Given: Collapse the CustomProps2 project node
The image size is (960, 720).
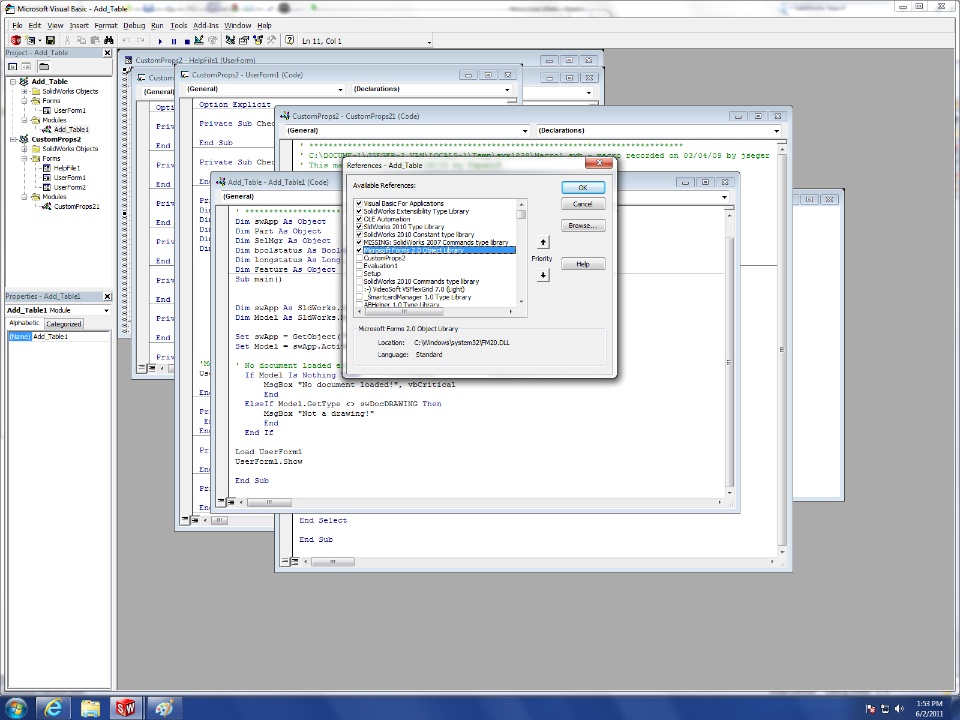Looking at the screenshot, I should [x=13, y=140].
